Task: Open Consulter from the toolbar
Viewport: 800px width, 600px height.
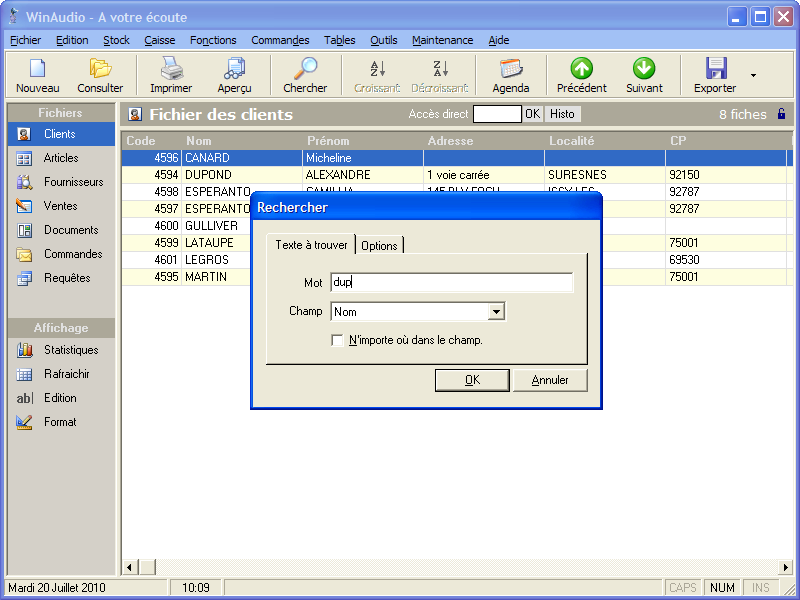Action: [x=100, y=69]
